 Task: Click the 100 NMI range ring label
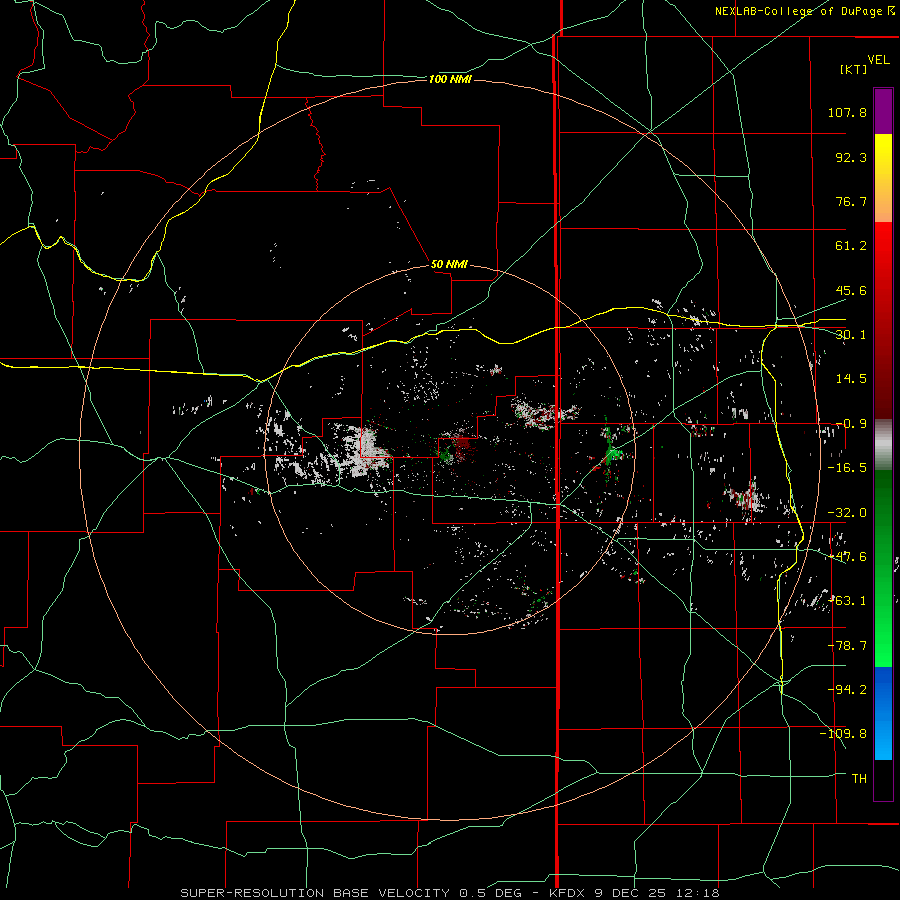[x=450, y=79]
